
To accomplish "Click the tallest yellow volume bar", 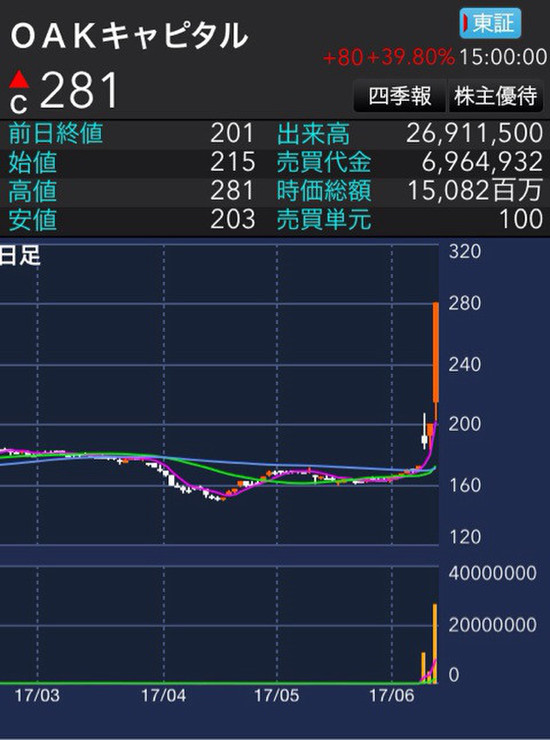I will (435, 643).
